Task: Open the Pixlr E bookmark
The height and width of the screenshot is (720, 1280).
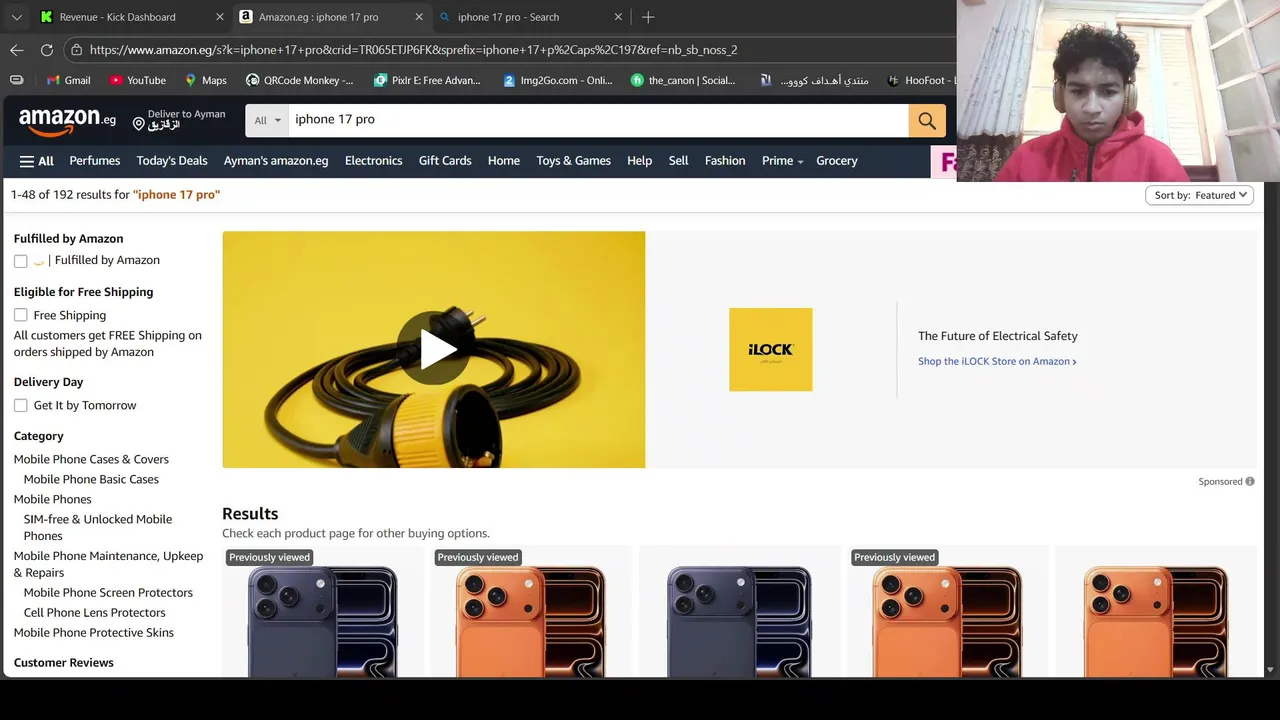Action: pyautogui.click(x=427, y=80)
